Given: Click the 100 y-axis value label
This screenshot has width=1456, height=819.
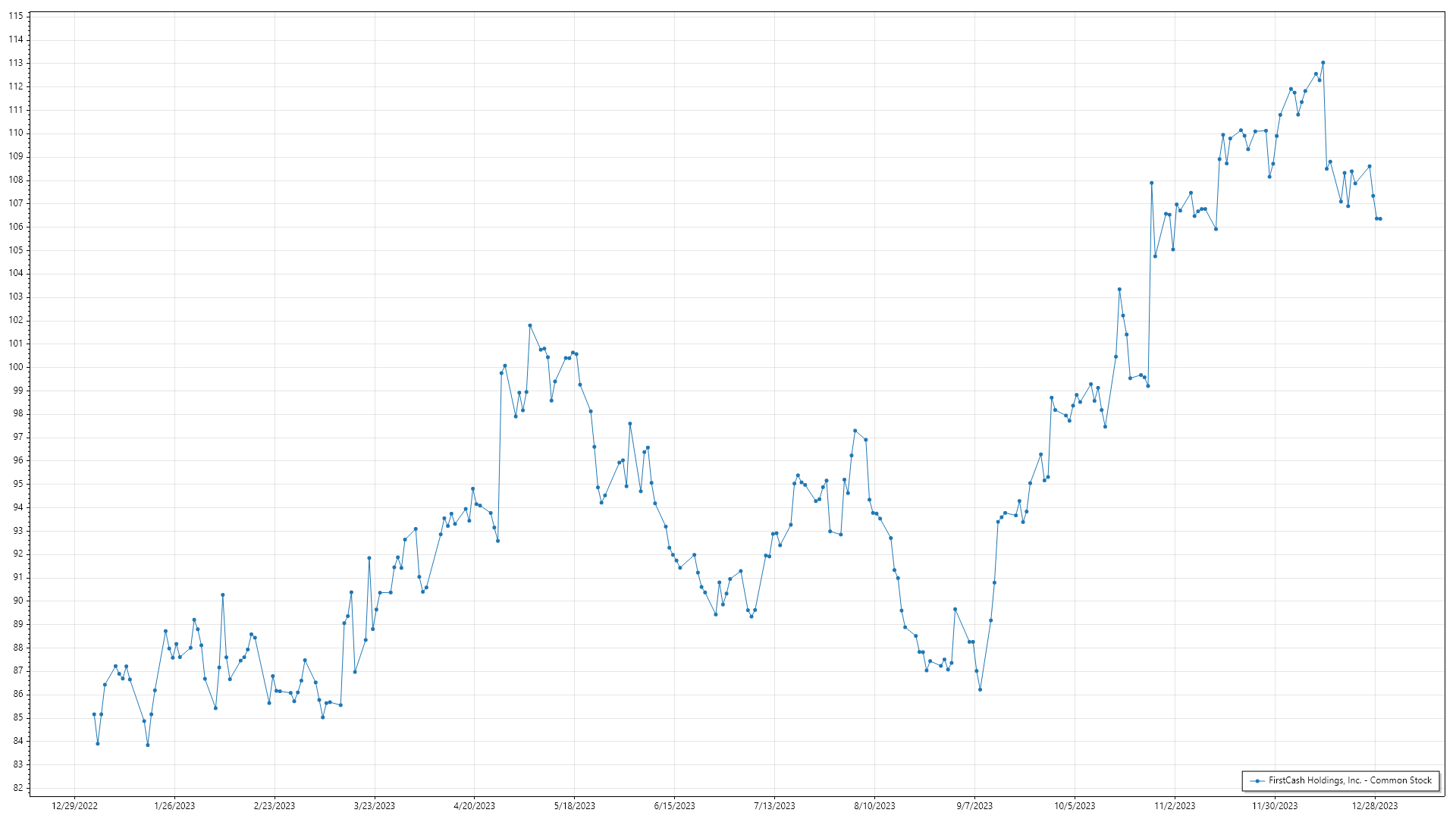Looking at the screenshot, I should 16,367.
